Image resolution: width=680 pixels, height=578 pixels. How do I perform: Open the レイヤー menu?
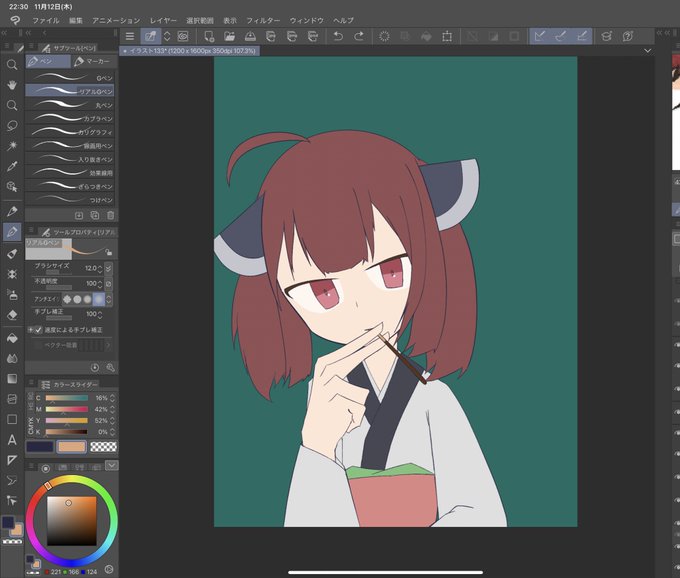pos(163,20)
